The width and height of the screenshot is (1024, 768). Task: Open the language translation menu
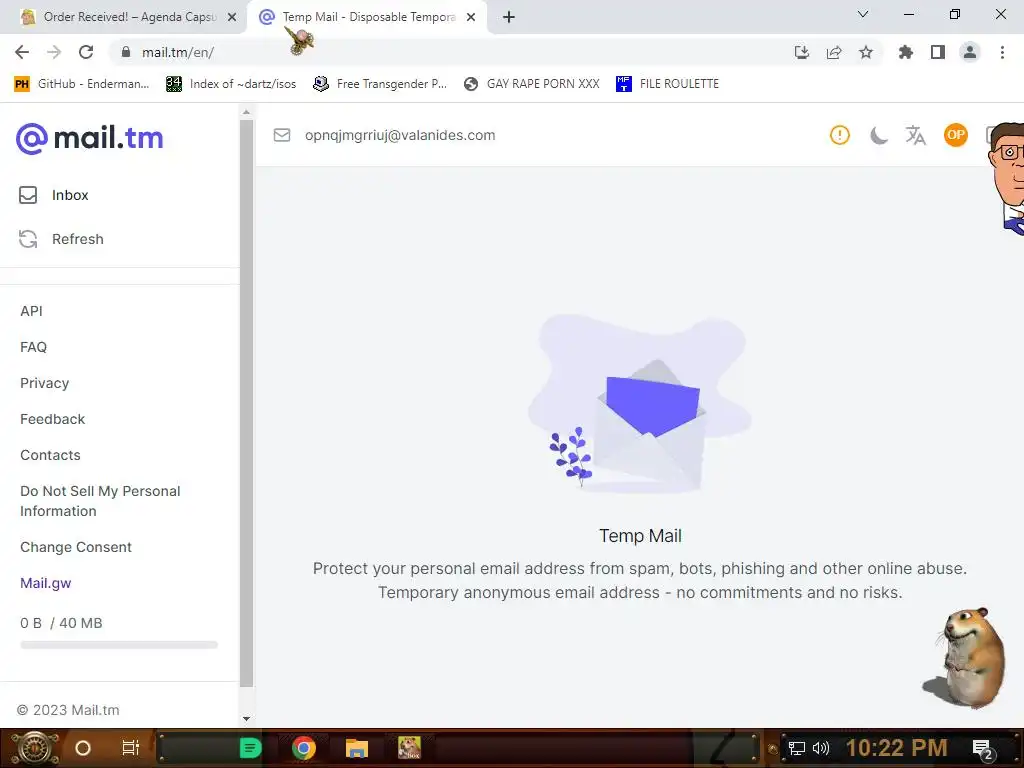(x=916, y=135)
